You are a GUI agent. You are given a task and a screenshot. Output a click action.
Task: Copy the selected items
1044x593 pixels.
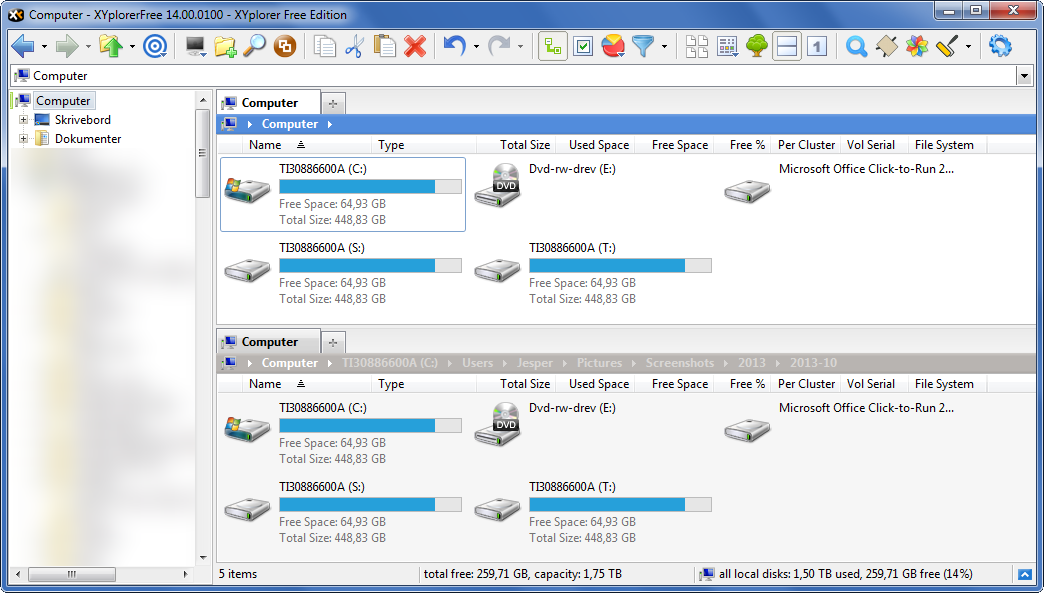click(324, 46)
